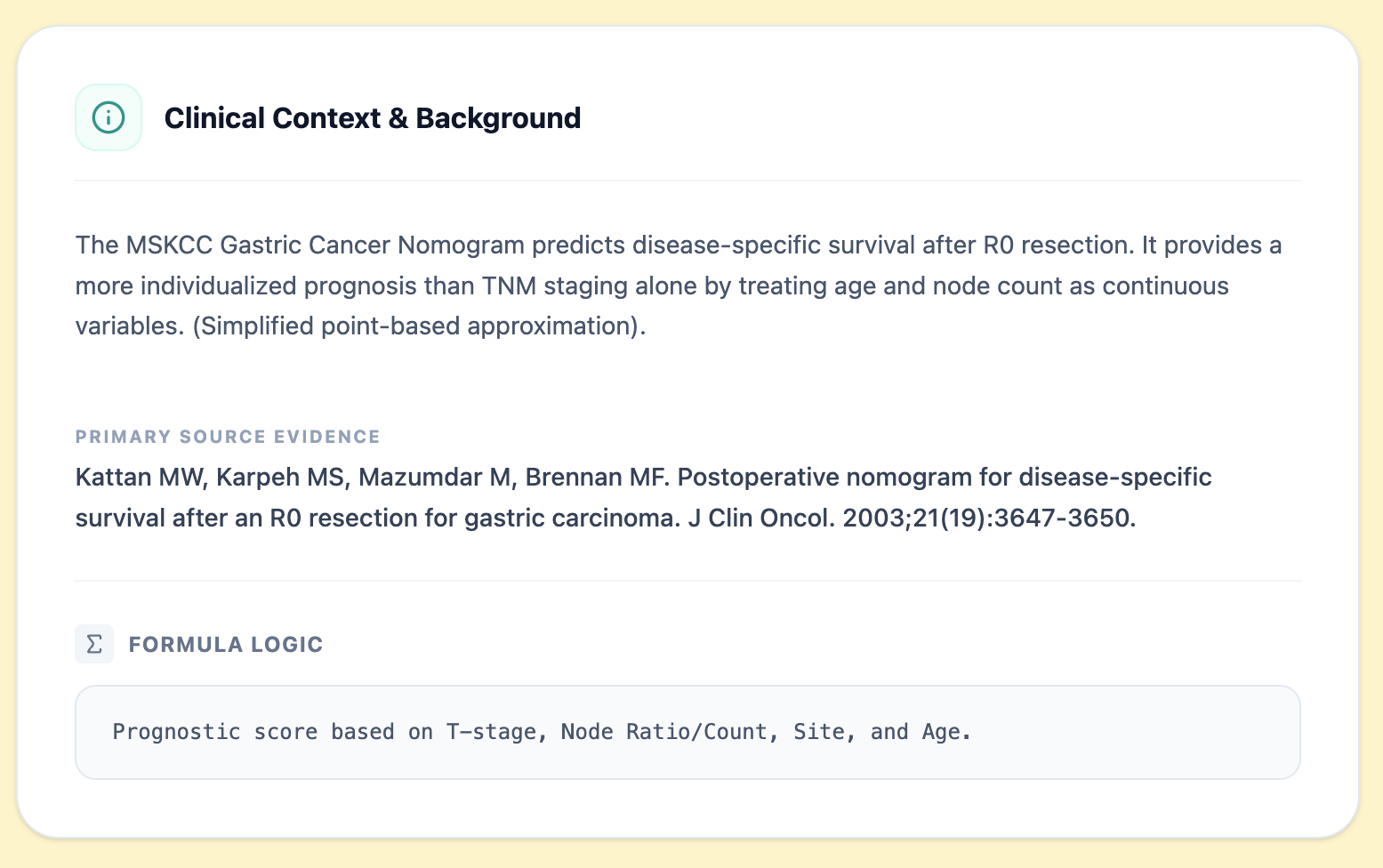This screenshot has width=1383, height=868.
Task: Click the sigma icon next to Formula Logic
Action: [x=94, y=644]
